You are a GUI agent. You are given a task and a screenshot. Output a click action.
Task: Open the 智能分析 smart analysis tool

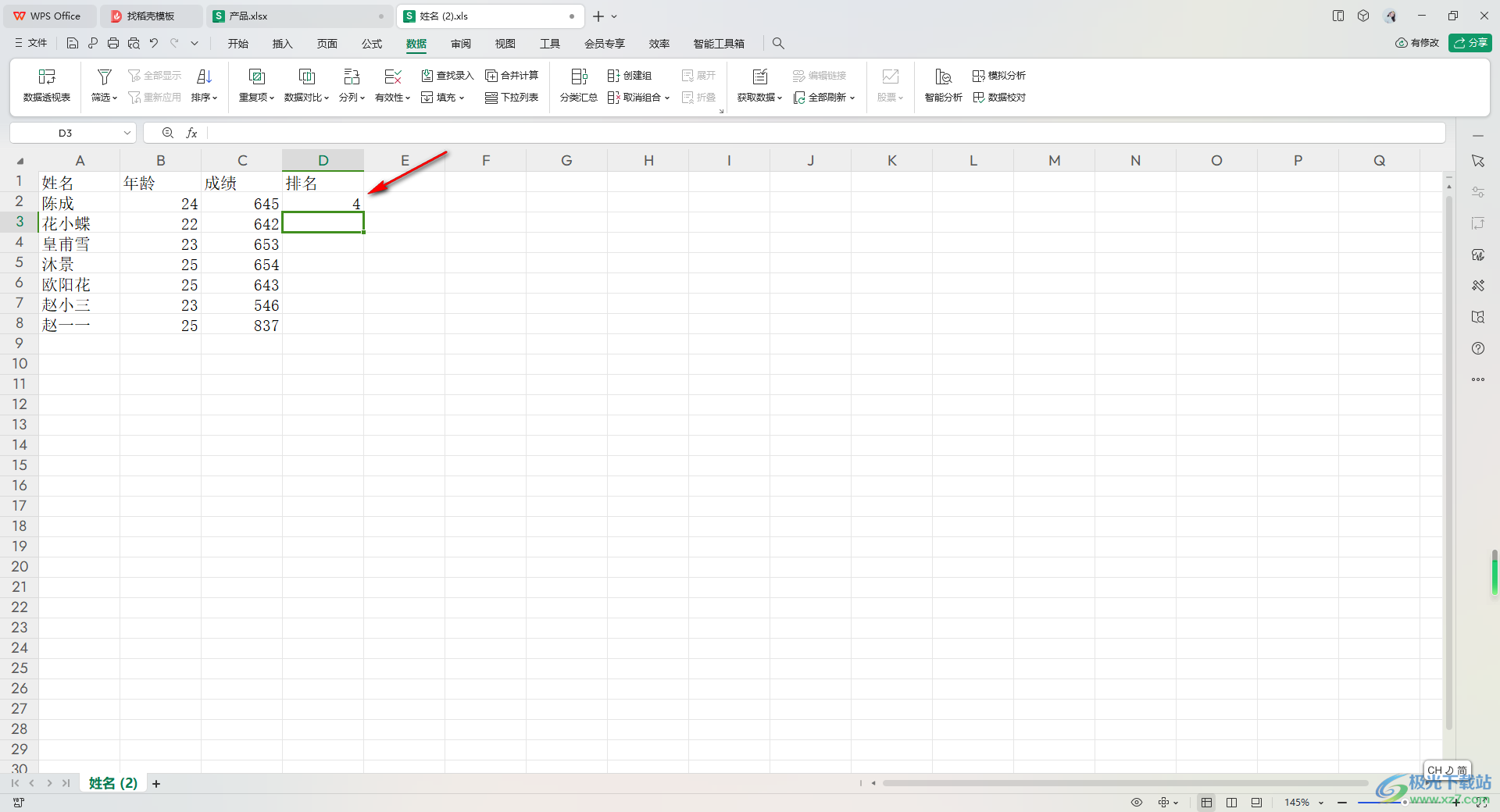tap(943, 85)
